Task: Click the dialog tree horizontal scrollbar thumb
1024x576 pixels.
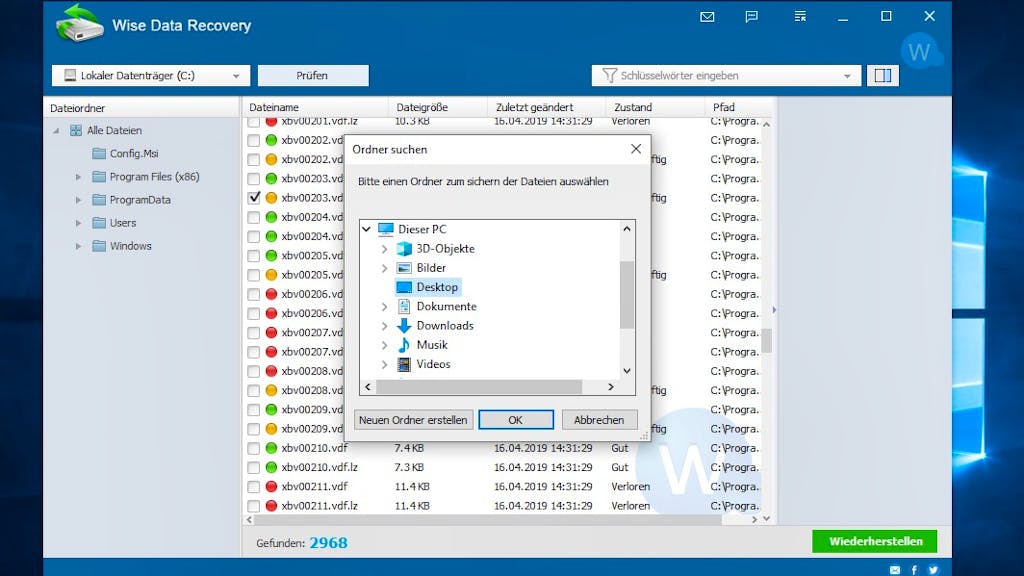Action: 479,387
